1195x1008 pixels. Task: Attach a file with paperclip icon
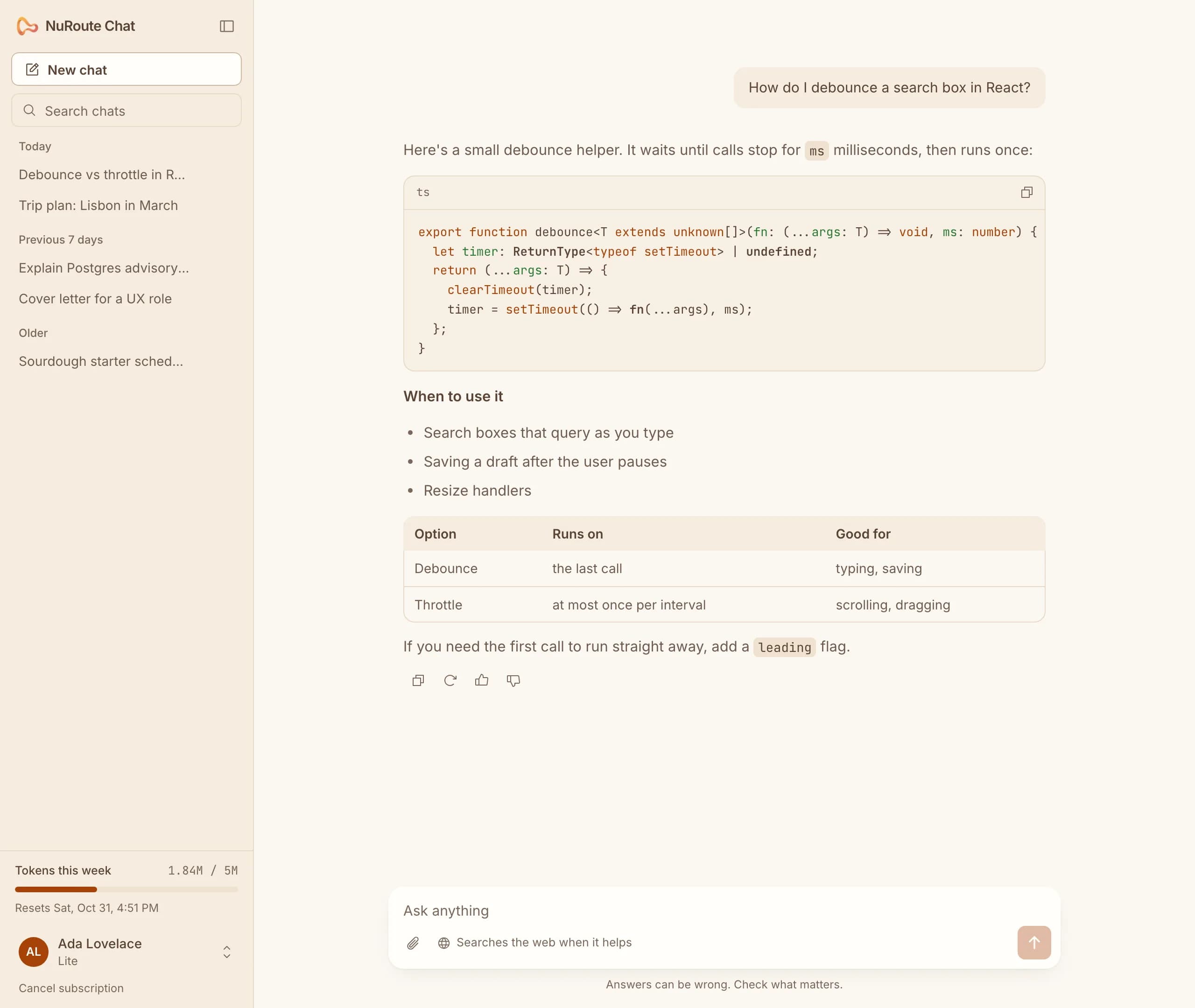pyautogui.click(x=413, y=943)
